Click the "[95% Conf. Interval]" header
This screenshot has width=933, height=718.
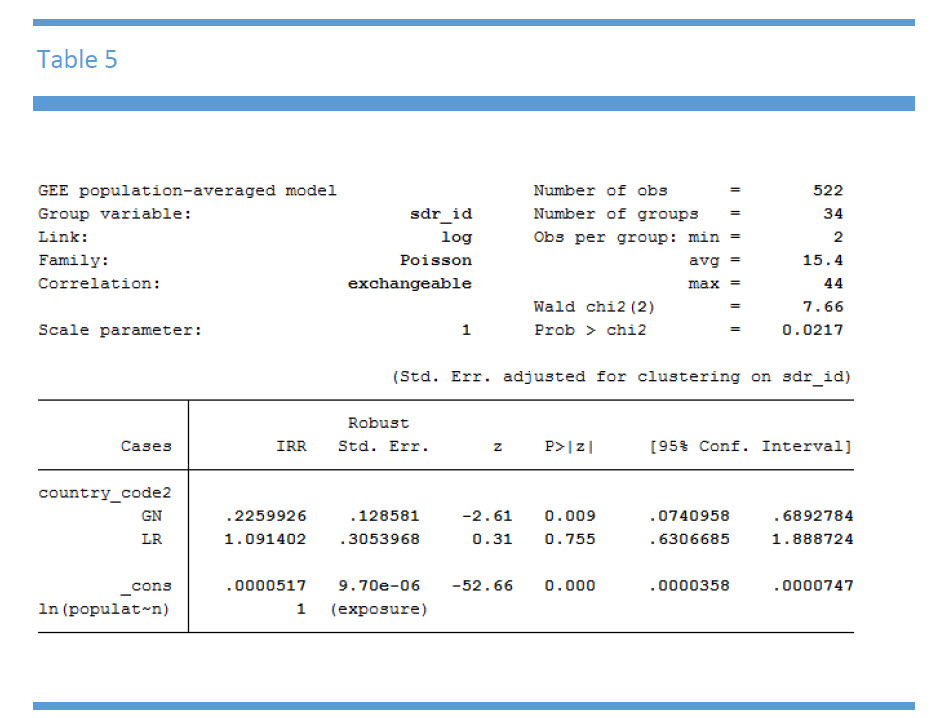pyautogui.click(x=750, y=446)
